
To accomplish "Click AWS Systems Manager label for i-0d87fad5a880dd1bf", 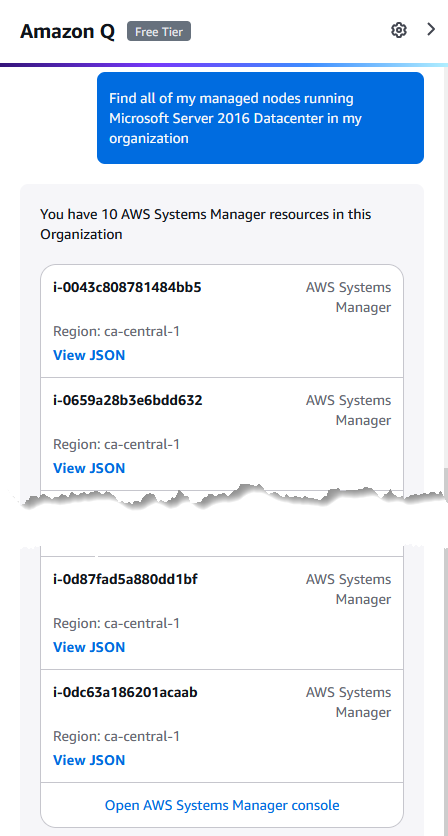I will pos(348,590).
